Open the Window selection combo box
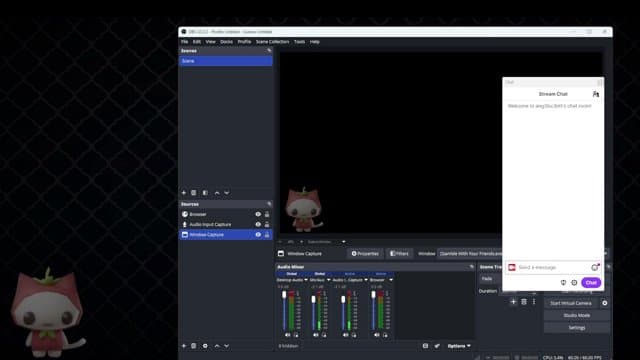Viewport: 640px width, 360px height. (x=470, y=253)
